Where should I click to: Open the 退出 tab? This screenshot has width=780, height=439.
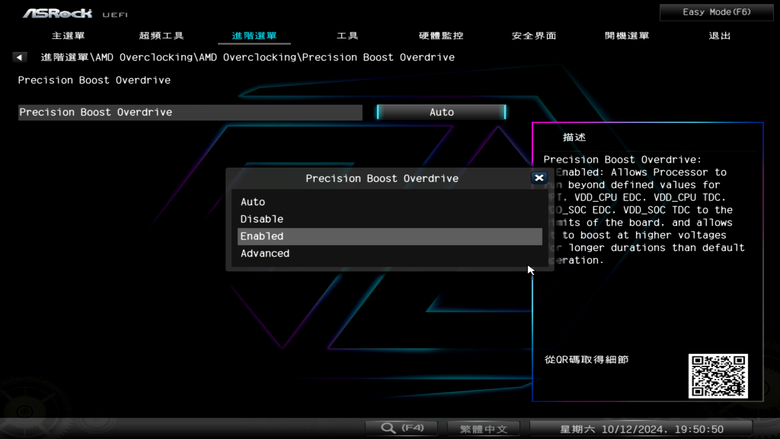720,36
